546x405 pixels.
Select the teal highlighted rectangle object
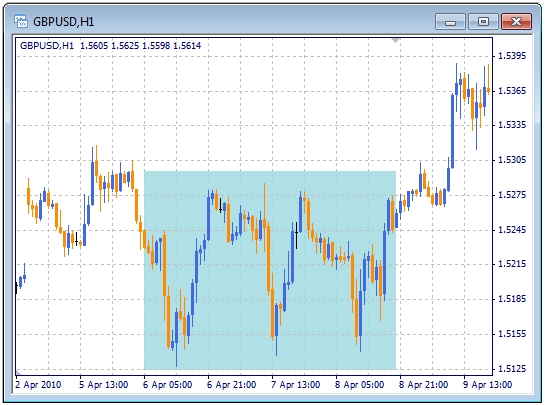(x=270, y=270)
